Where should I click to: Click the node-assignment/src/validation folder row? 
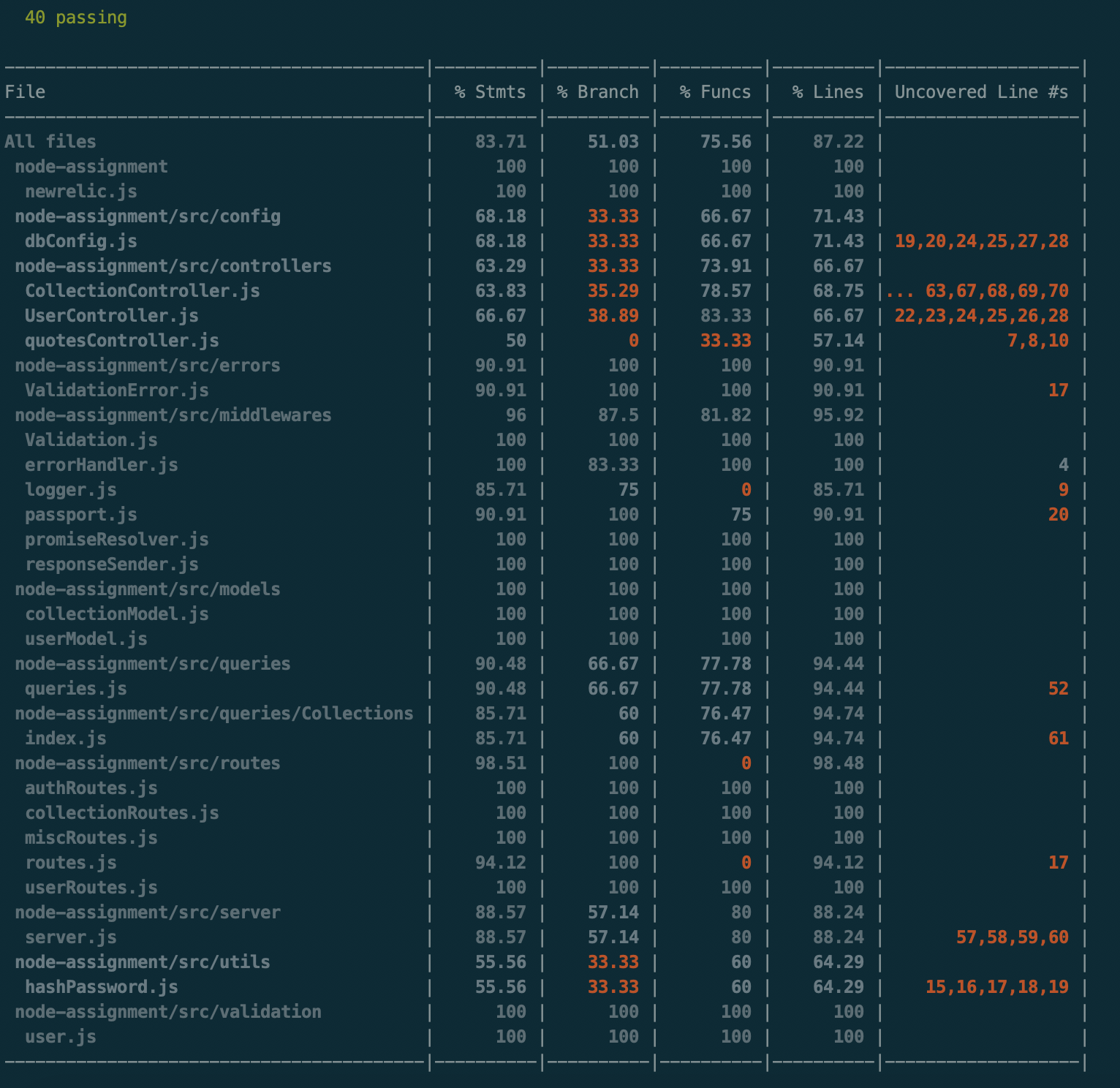(x=168, y=1012)
